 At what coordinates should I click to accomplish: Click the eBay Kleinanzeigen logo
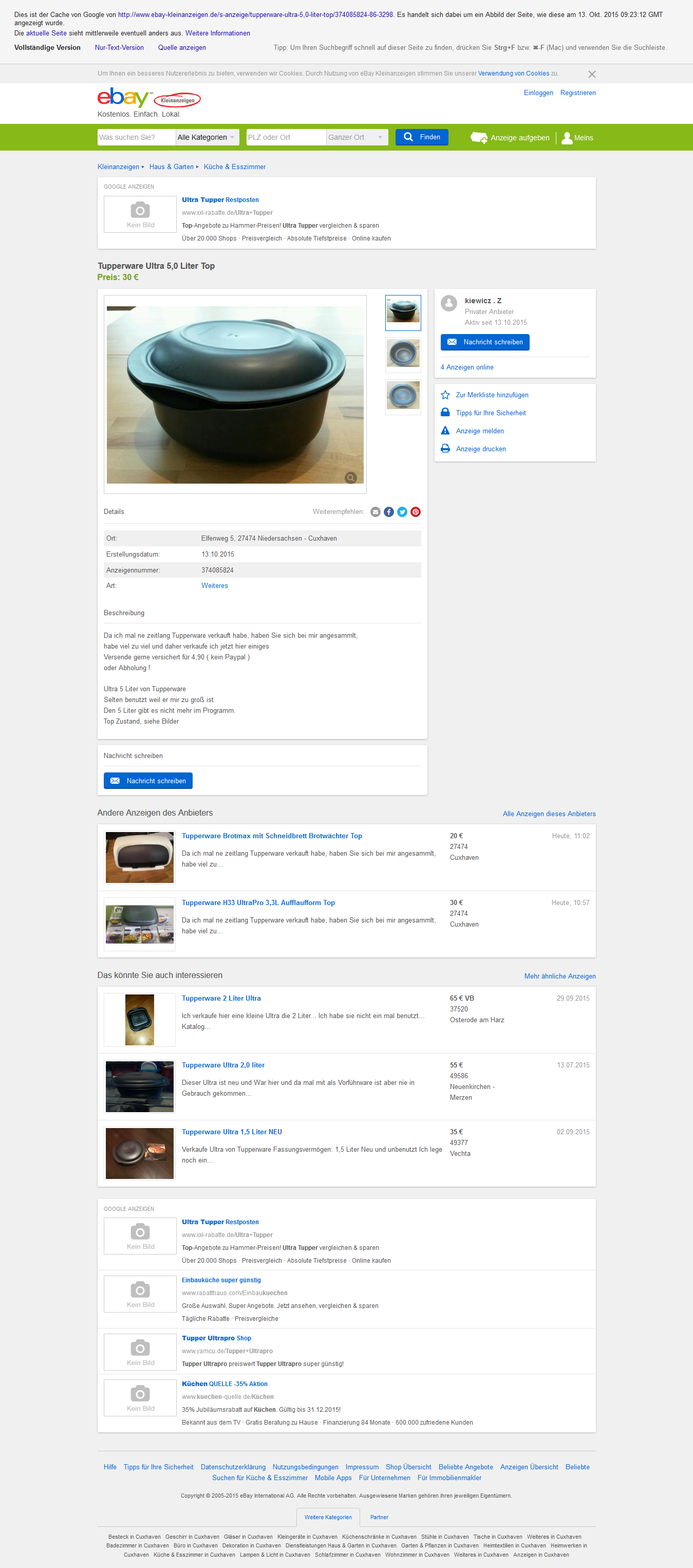click(x=149, y=98)
